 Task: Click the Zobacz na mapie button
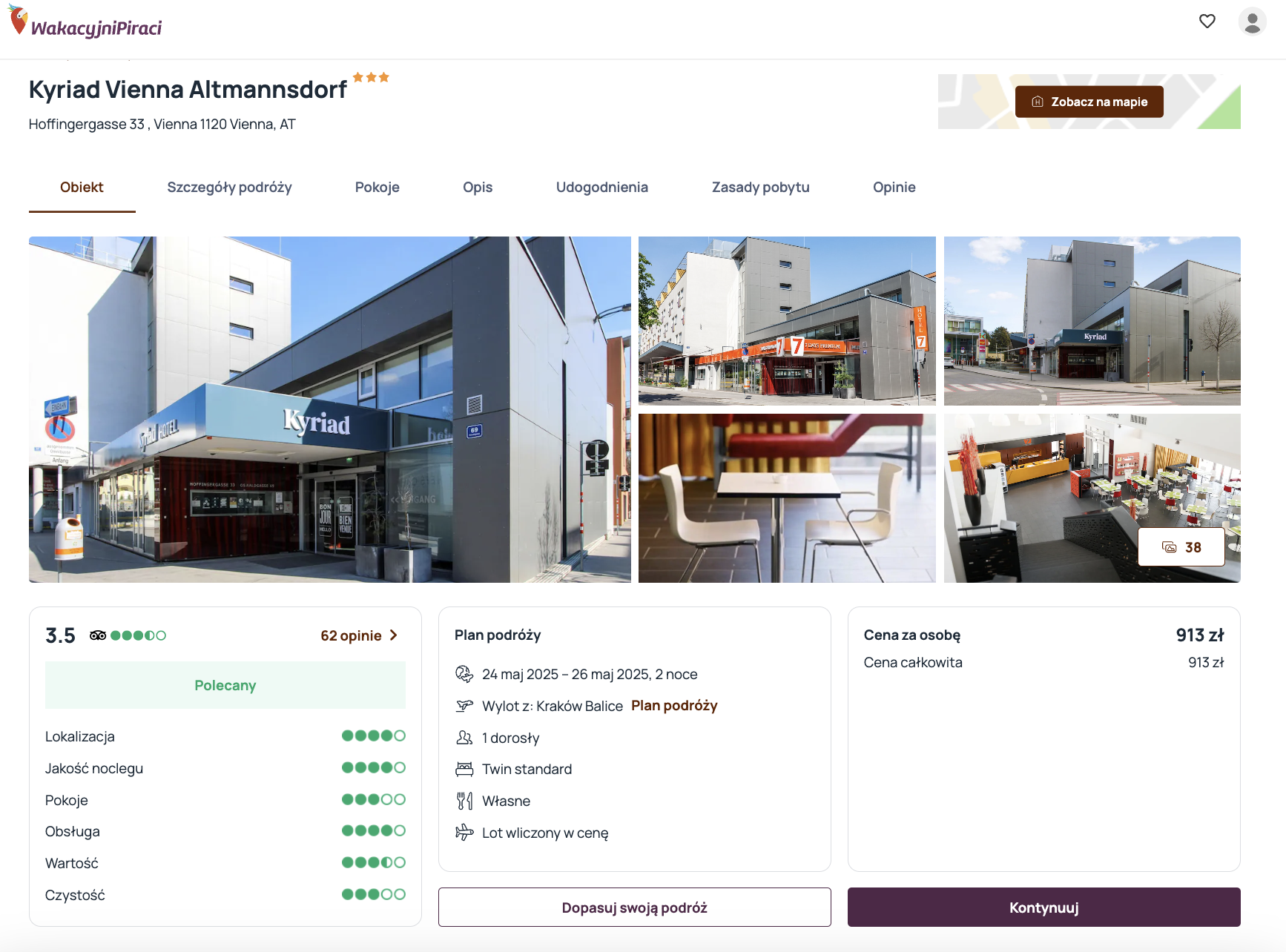pos(1089,102)
